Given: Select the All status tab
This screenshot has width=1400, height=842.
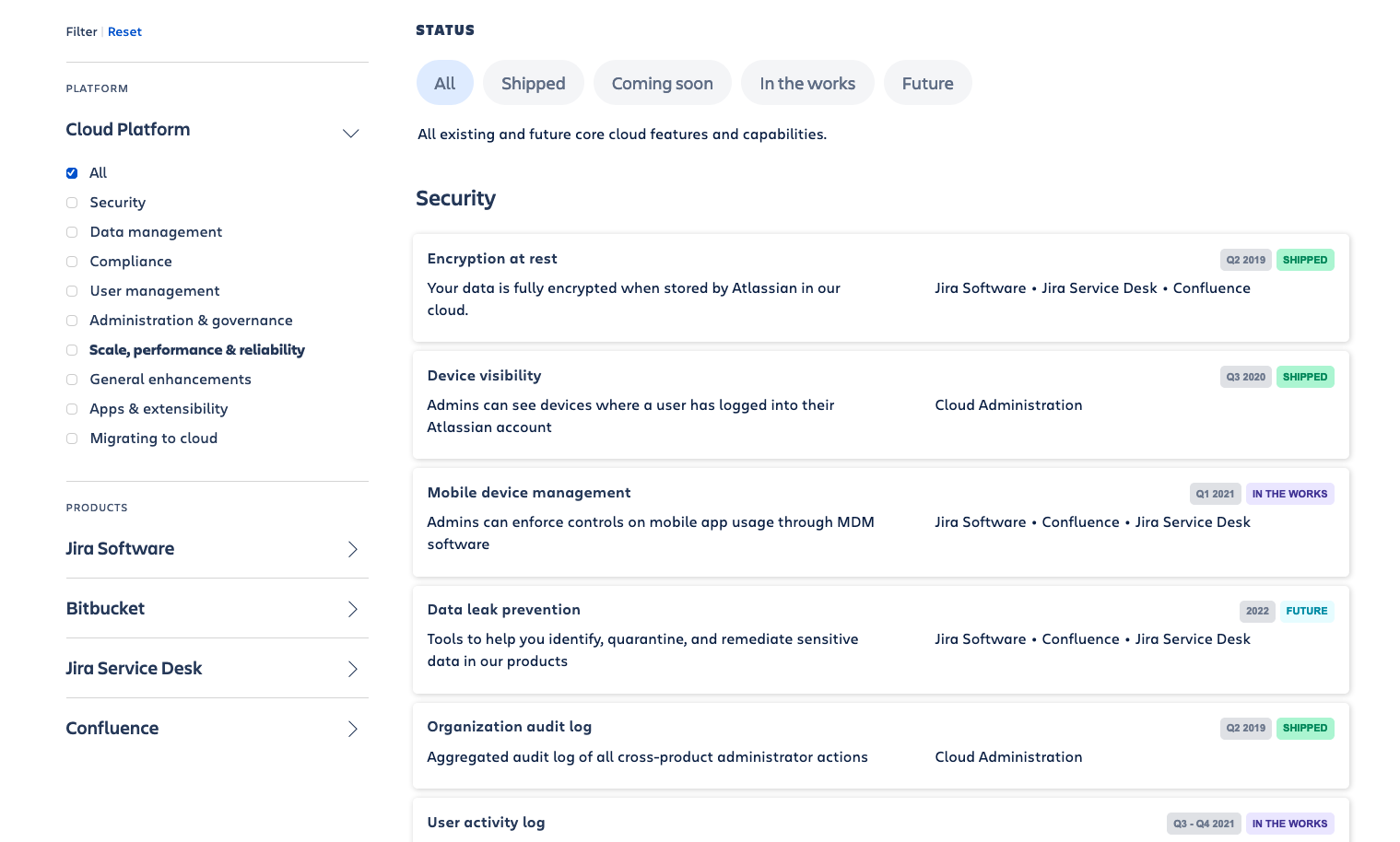Looking at the screenshot, I should (x=445, y=83).
